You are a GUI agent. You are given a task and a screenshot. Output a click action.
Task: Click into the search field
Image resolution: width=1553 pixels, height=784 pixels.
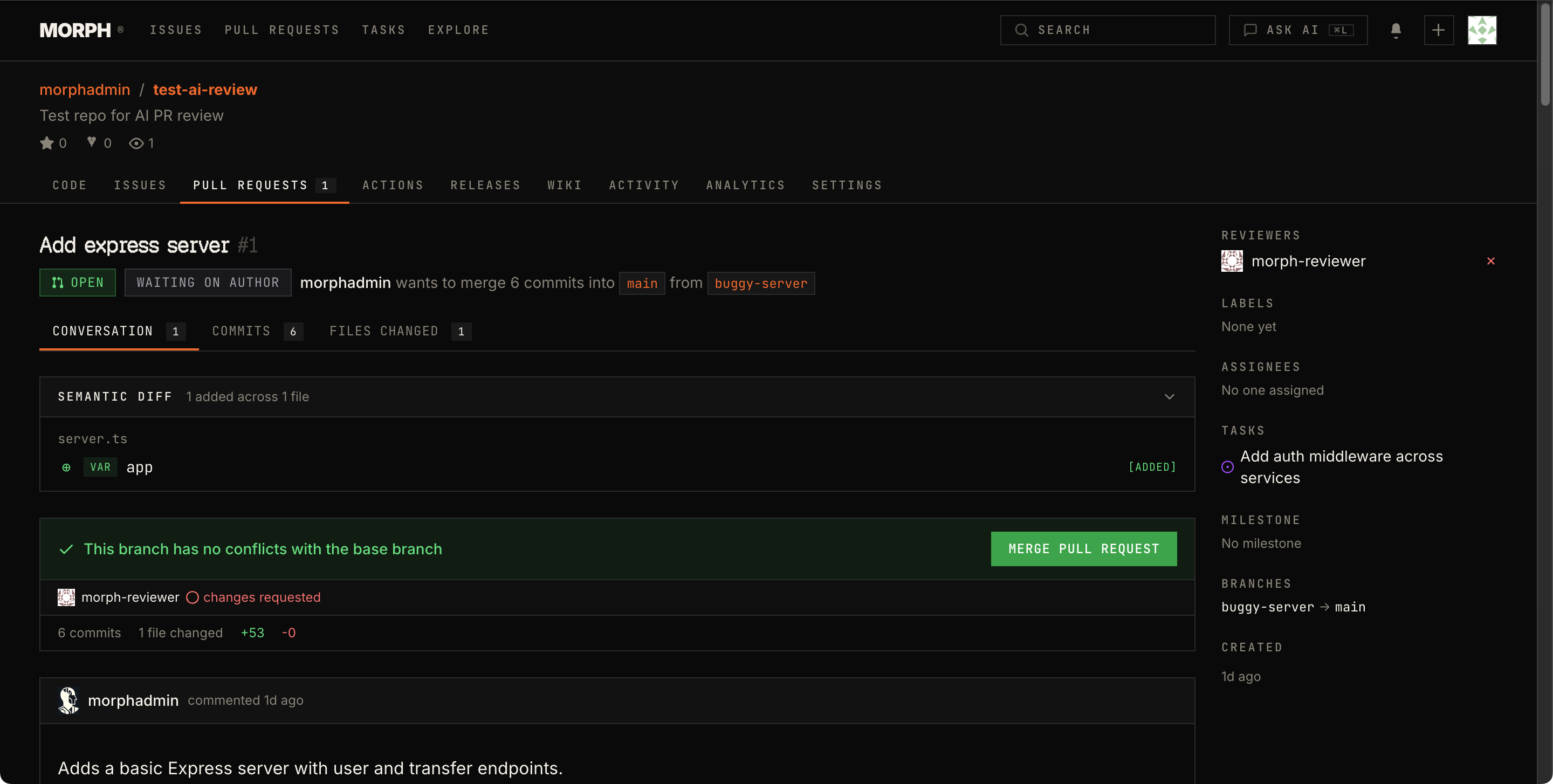[1108, 30]
